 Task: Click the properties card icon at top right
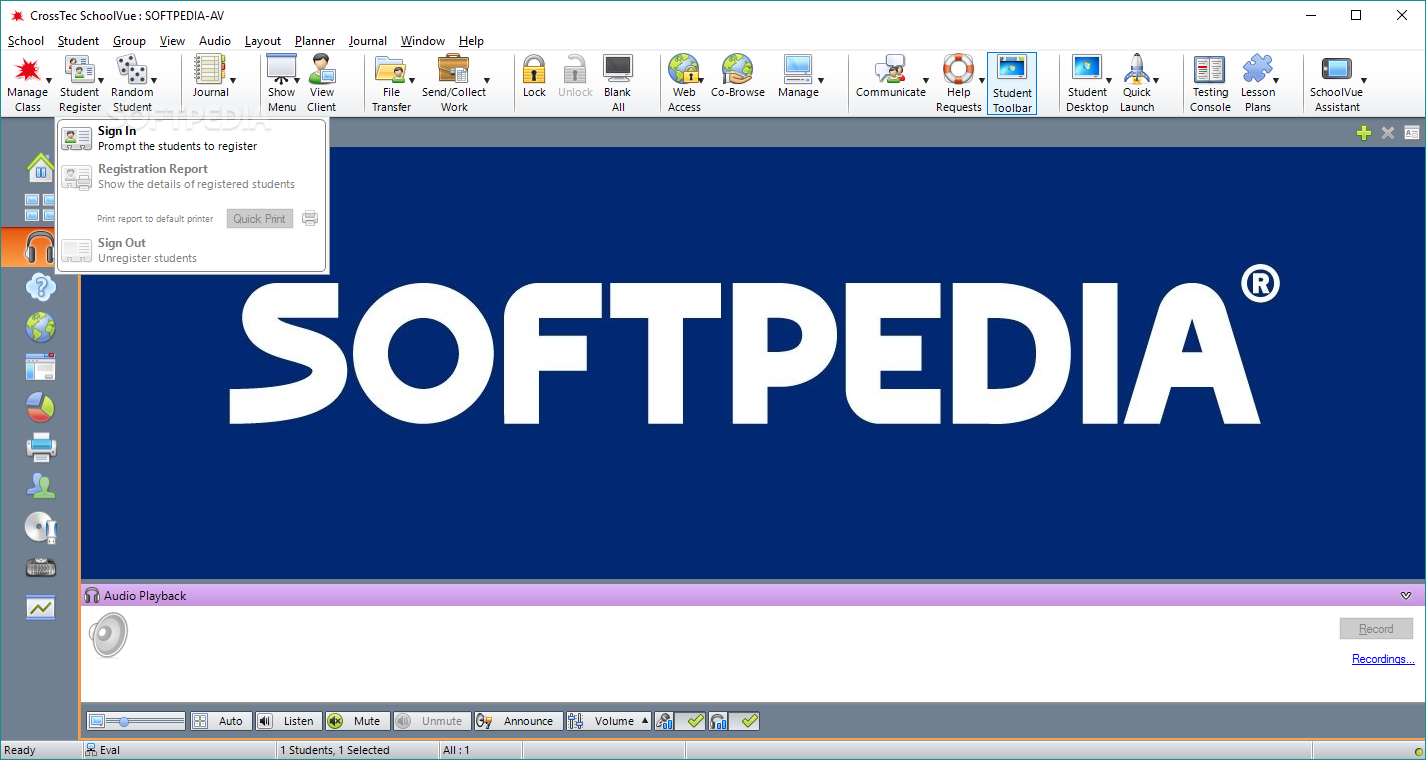(x=1412, y=132)
